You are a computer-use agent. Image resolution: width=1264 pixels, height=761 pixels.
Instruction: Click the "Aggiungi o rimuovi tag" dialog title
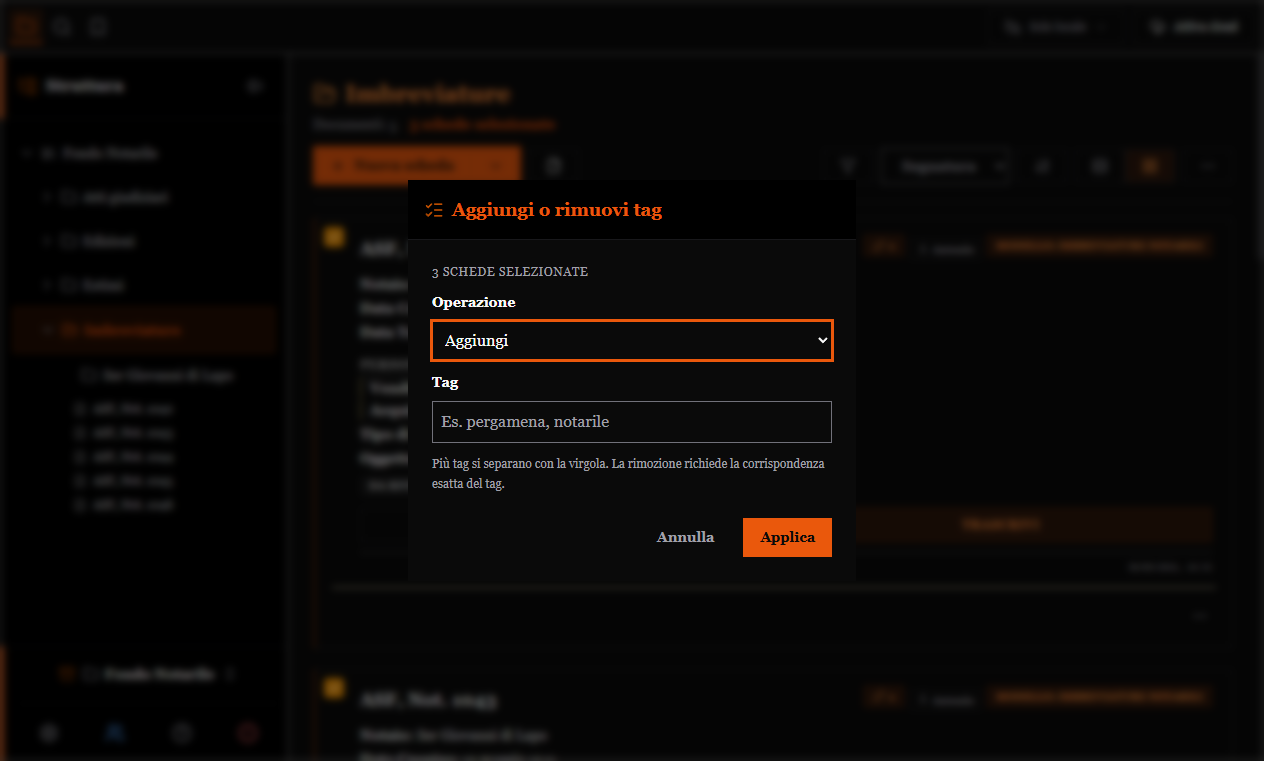pos(557,210)
